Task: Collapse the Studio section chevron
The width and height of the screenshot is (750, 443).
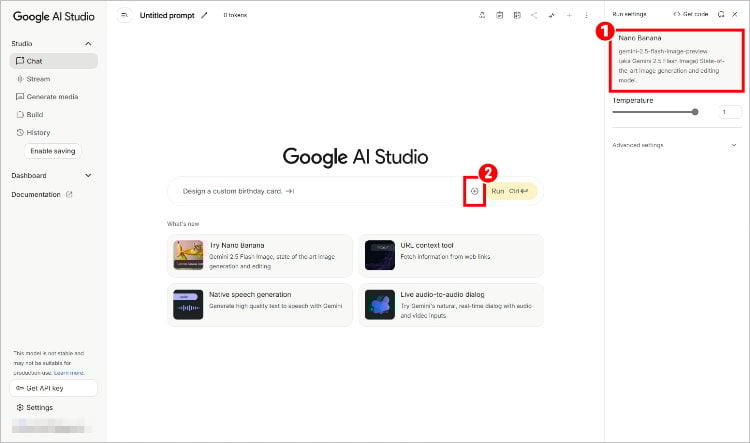Action: tap(88, 44)
